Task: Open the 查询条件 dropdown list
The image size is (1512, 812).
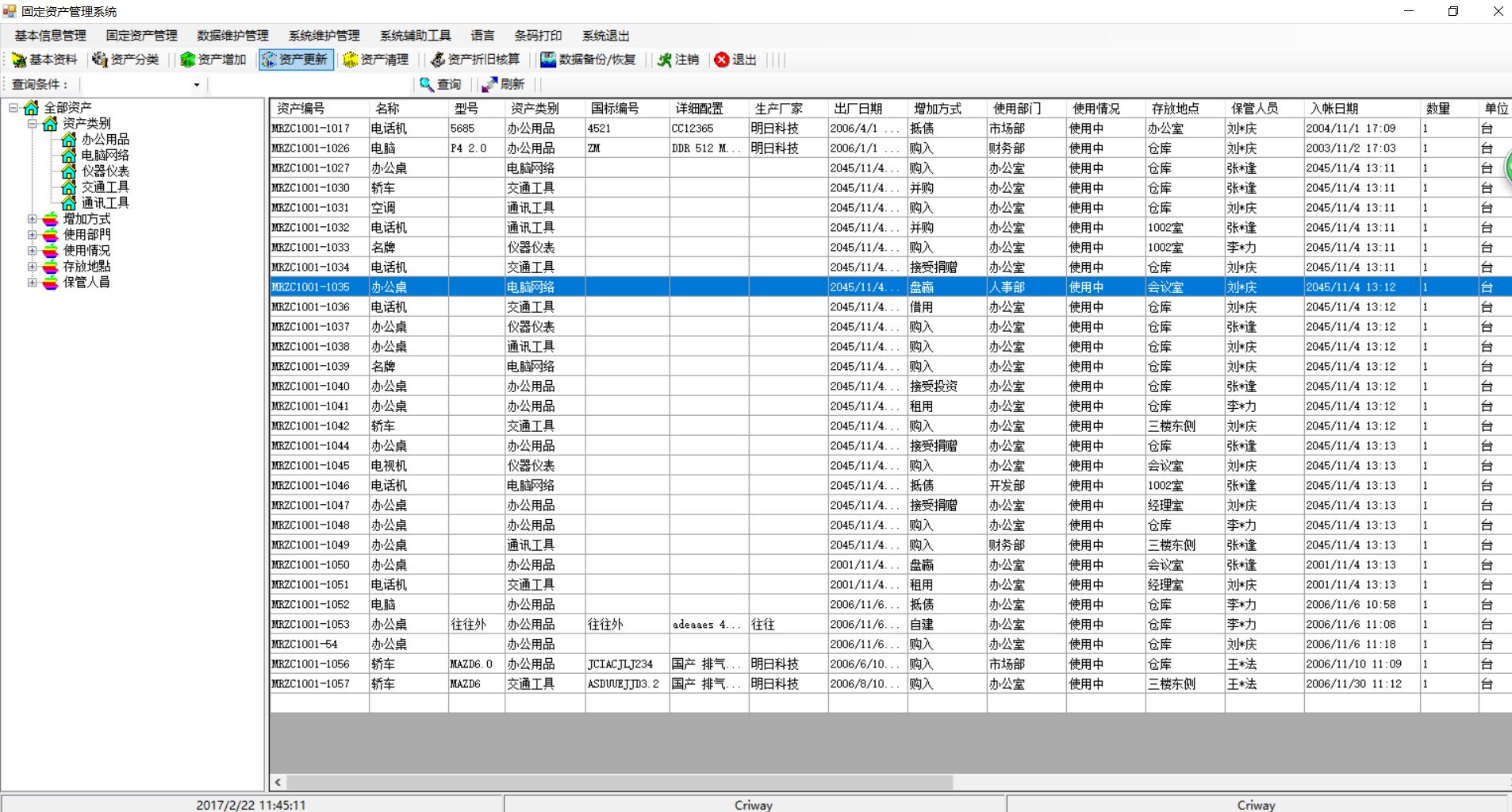Action: pyautogui.click(x=197, y=85)
